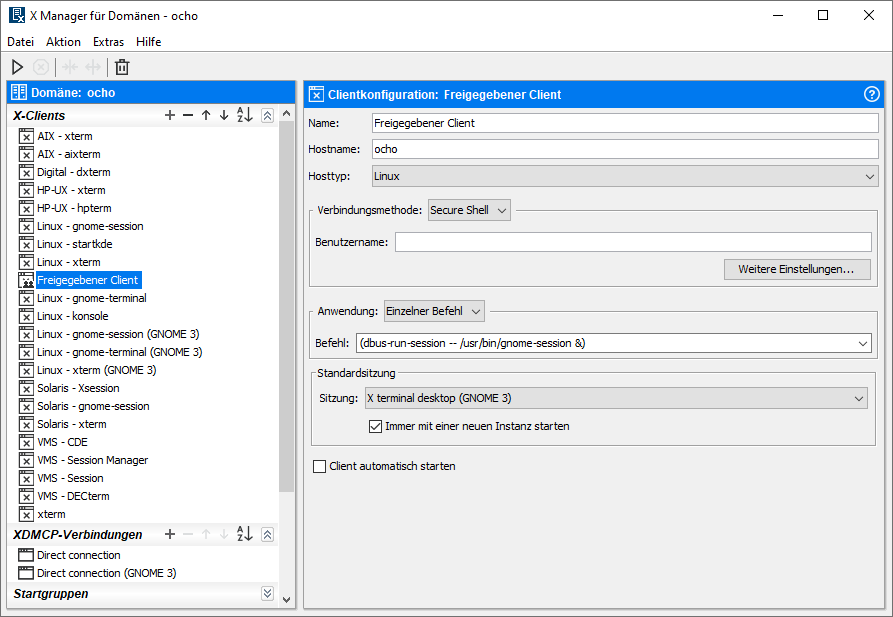Expand the Startgruppen section

click(267, 594)
